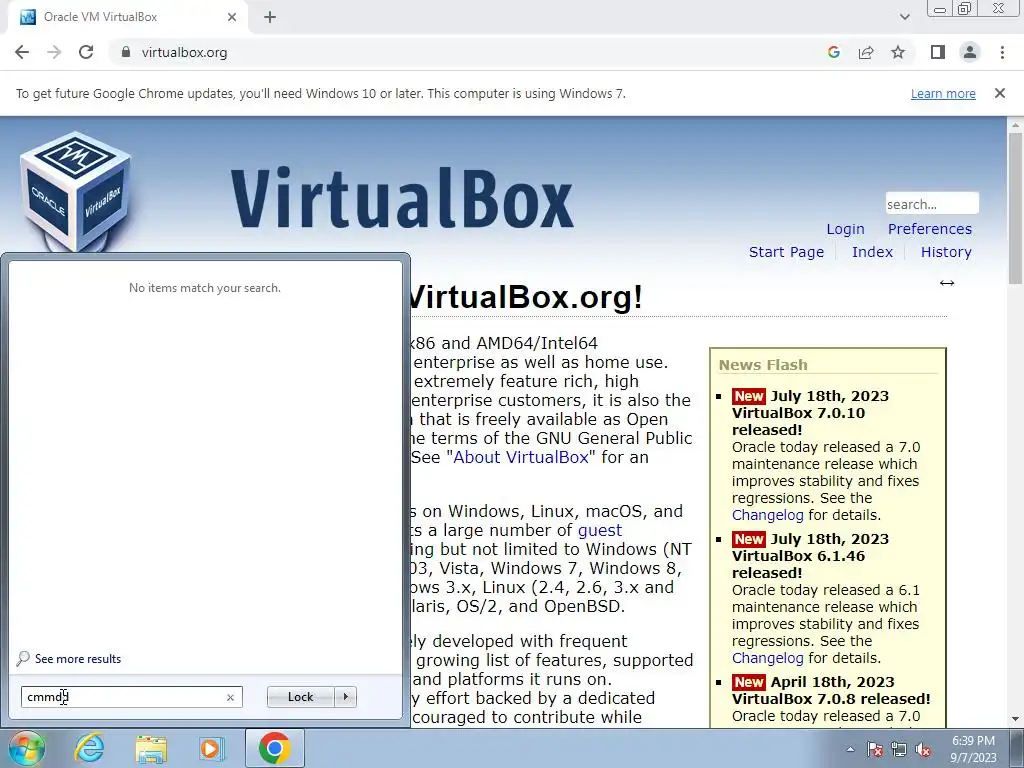Open Windows Media Player from the taskbar
This screenshot has width=1024, height=768.
click(211, 748)
